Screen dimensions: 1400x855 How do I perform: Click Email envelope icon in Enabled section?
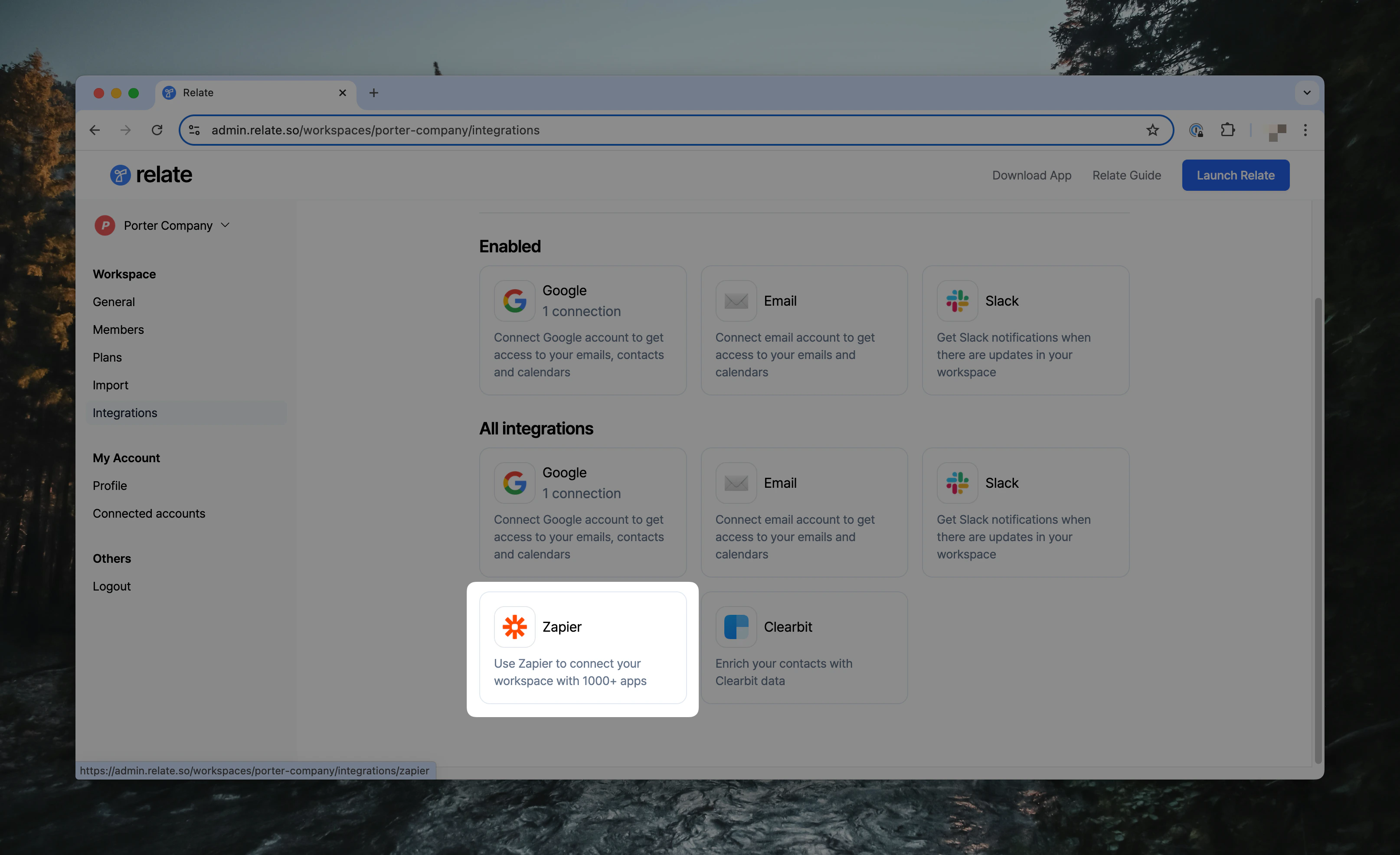pyautogui.click(x=736, y=300)
